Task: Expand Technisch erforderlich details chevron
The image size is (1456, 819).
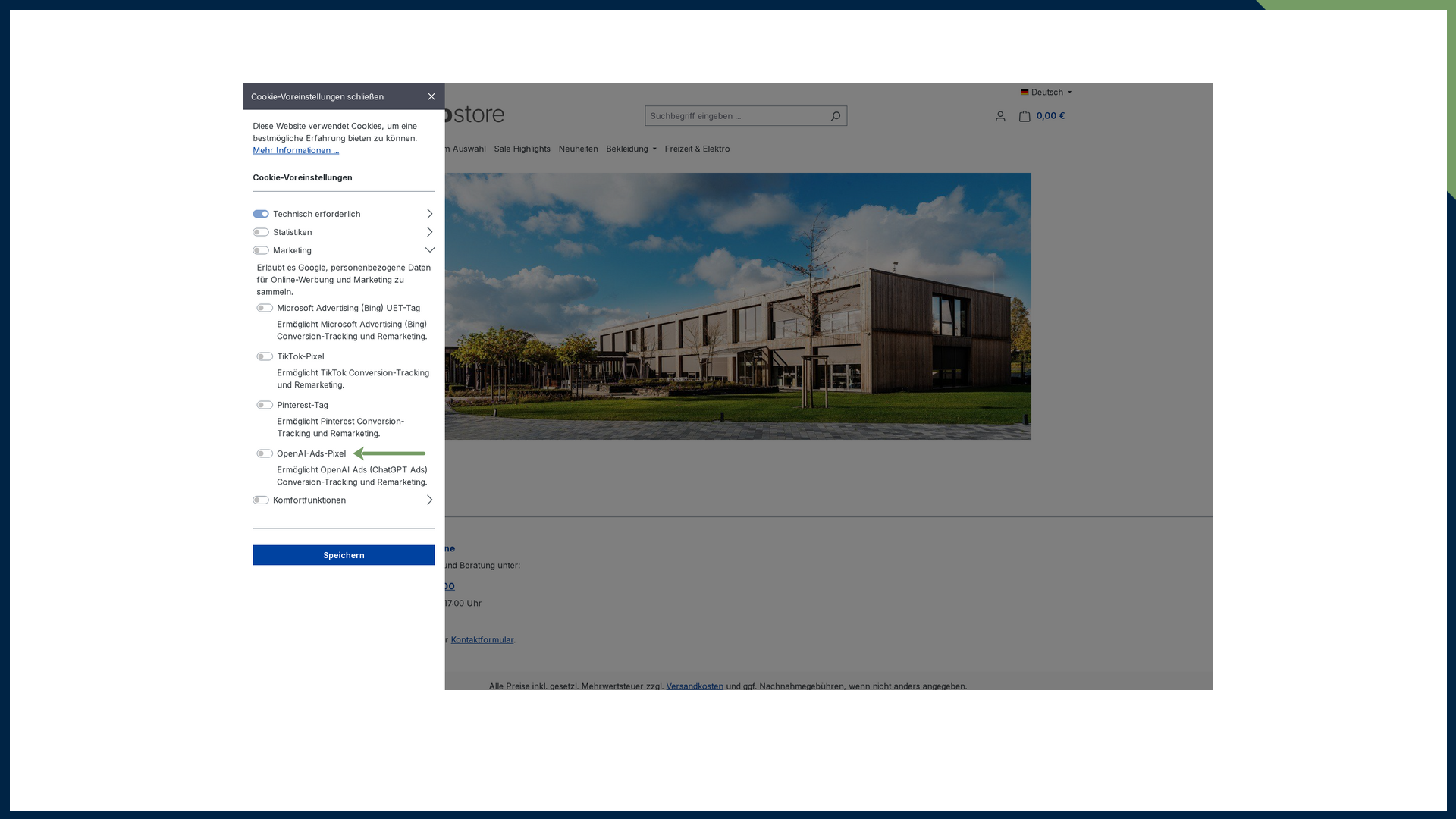Action: pyautogui.click(x=429, y=214)
